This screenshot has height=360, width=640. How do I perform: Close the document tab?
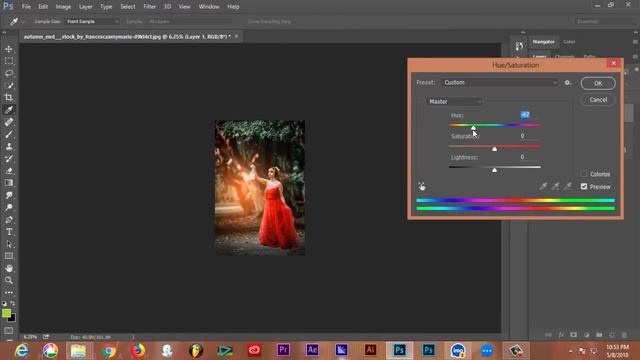click(x=236, y=36)
